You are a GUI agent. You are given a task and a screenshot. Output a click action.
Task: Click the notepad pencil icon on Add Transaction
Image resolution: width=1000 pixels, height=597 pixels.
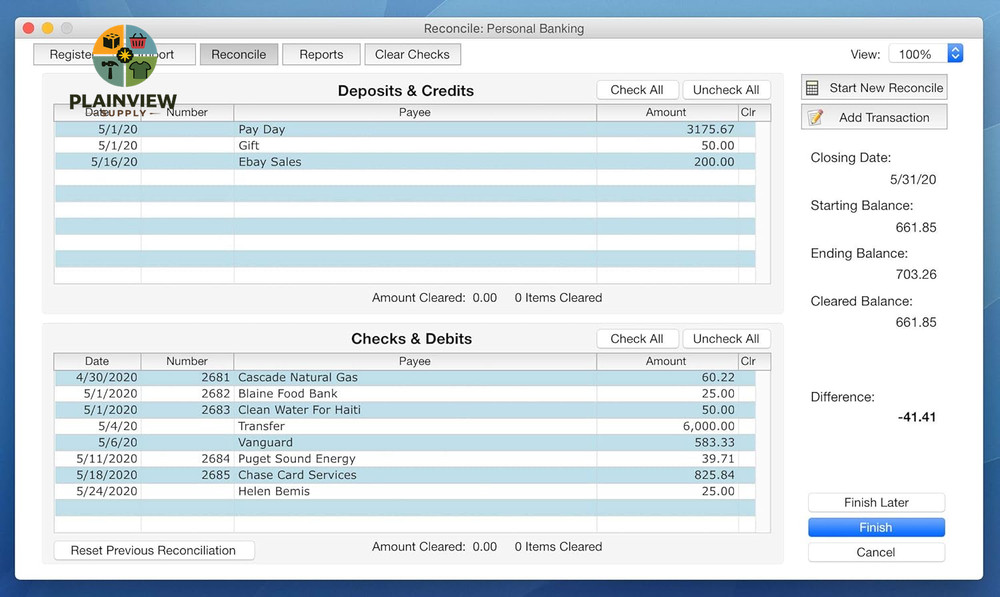point(815,117)
